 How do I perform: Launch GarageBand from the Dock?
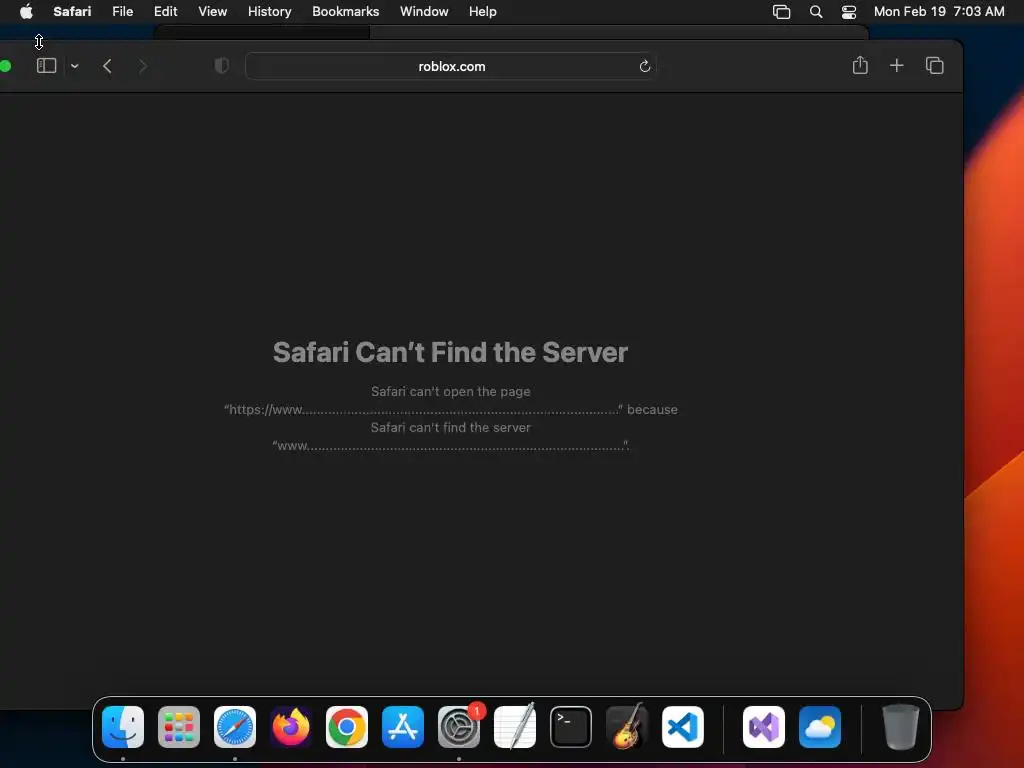[x=627, y=727]
